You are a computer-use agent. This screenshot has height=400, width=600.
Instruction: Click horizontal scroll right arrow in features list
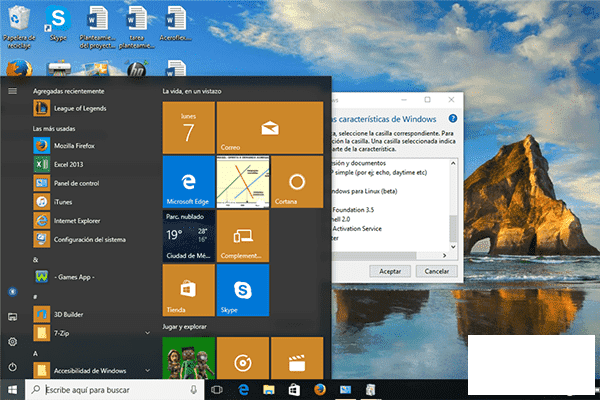tap(444, 255)
